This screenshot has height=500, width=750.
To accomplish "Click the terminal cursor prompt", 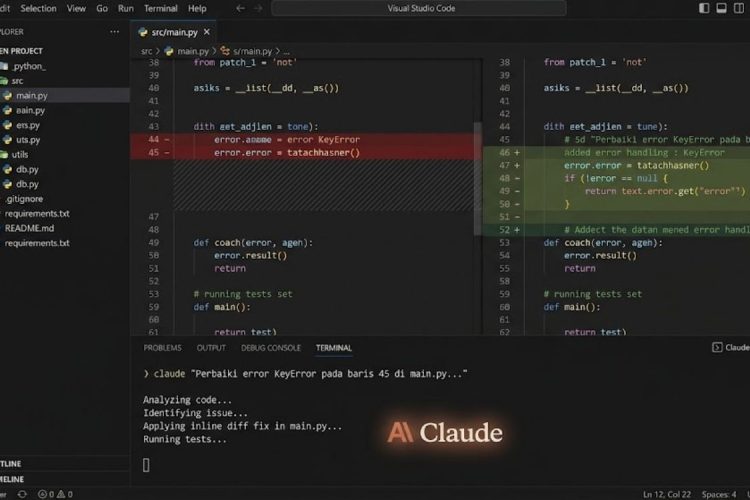I will [146, 465].
